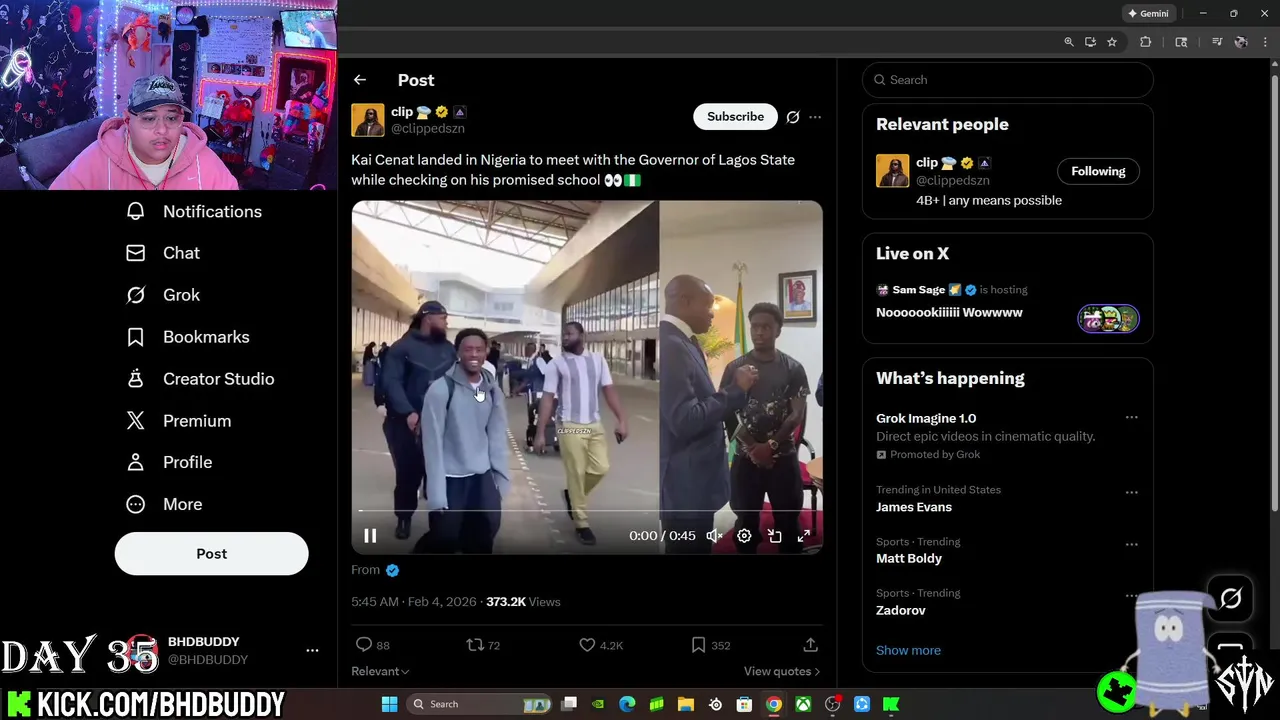The image size is (1280, 720).
Task: Open more options for Grok Imagine 1.0
Action: tap(1131, 417)
